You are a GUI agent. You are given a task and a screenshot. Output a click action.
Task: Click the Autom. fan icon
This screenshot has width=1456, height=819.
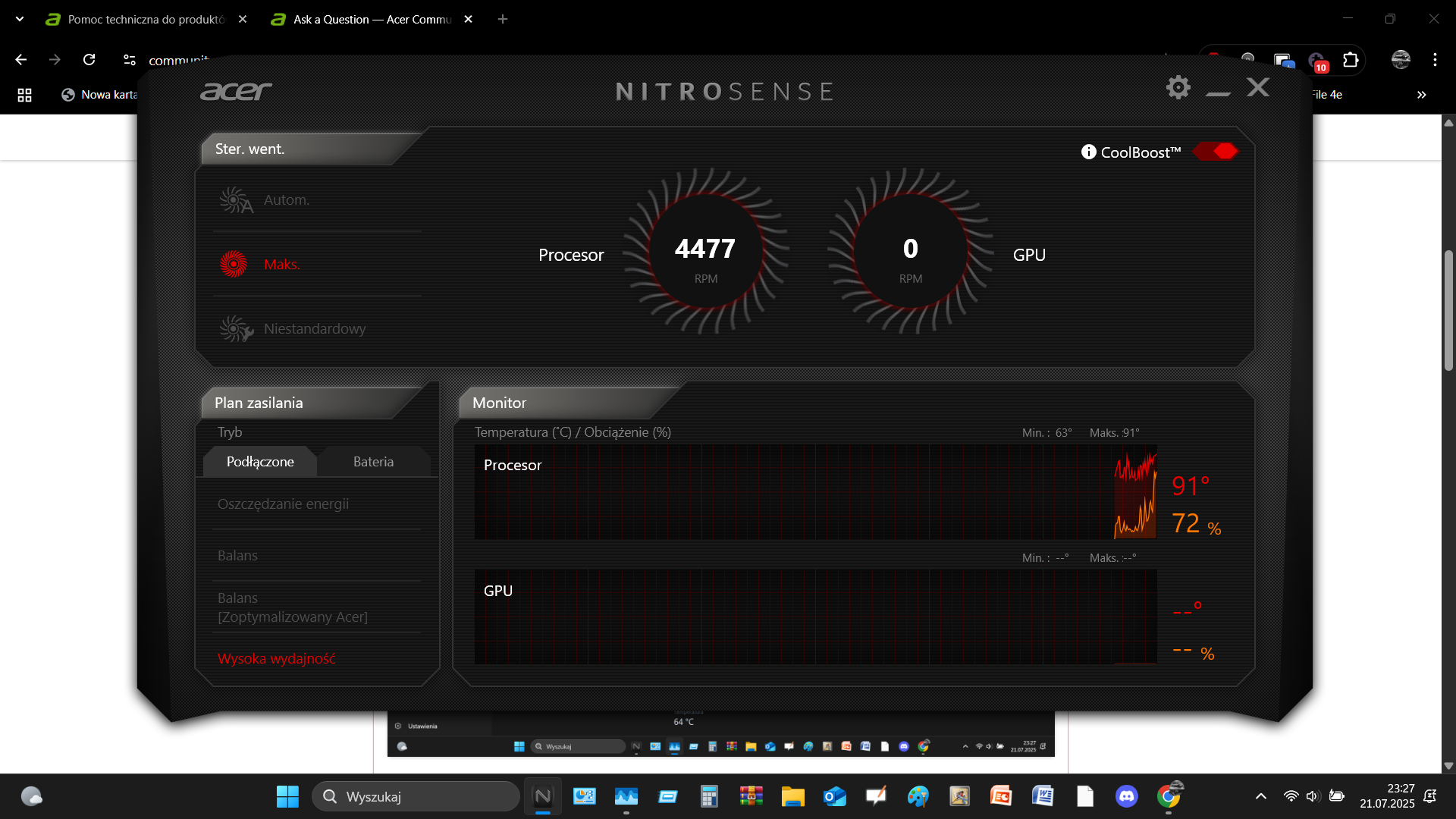(235, 200)
